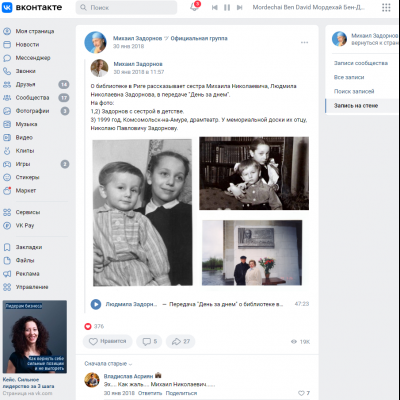Click the reactions count 376
Image resolution: width=400 pixels, height=400 pixels.
click(99, 326)
